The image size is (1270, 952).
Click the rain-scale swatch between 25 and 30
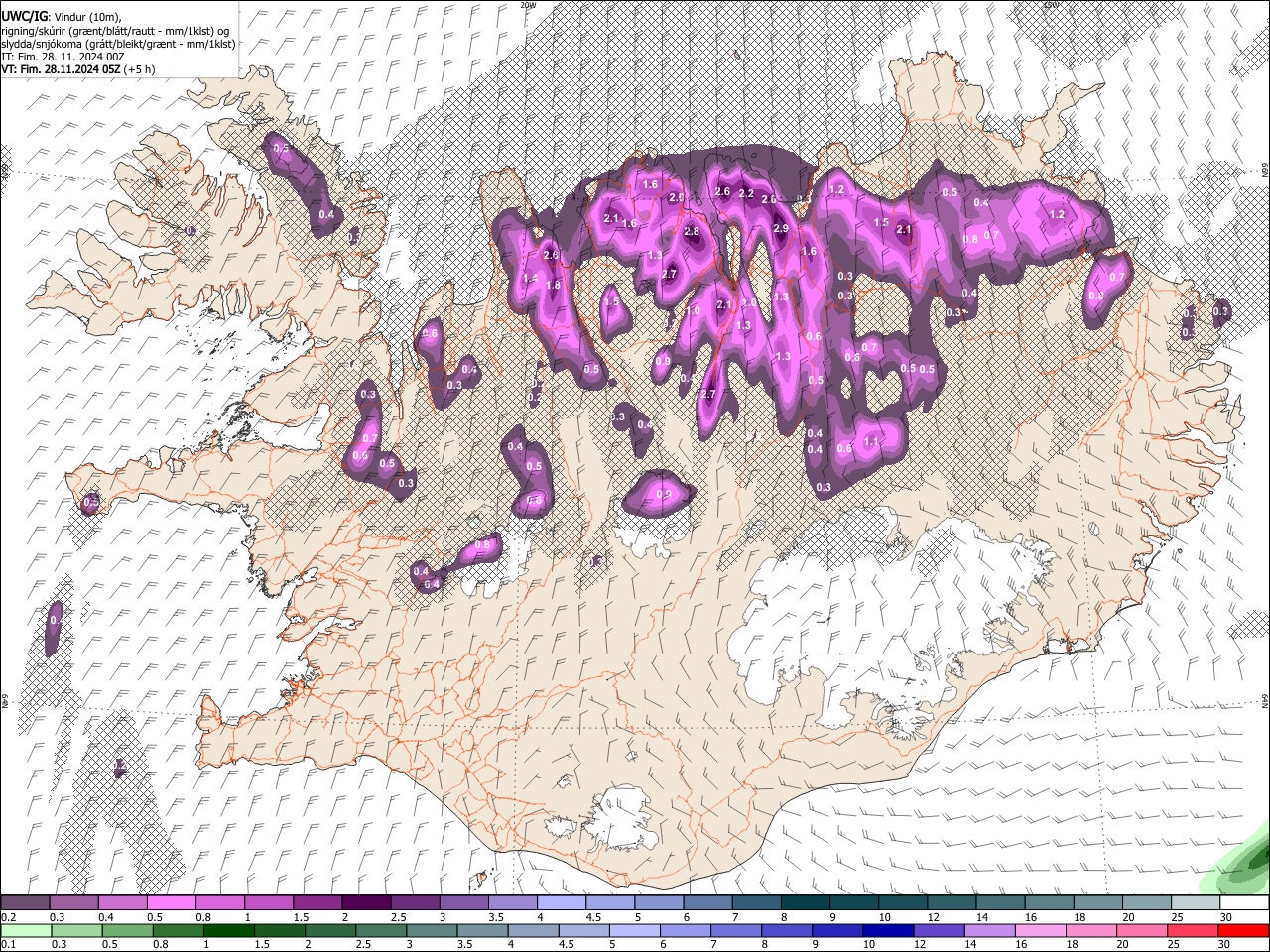click(1192, 930)
